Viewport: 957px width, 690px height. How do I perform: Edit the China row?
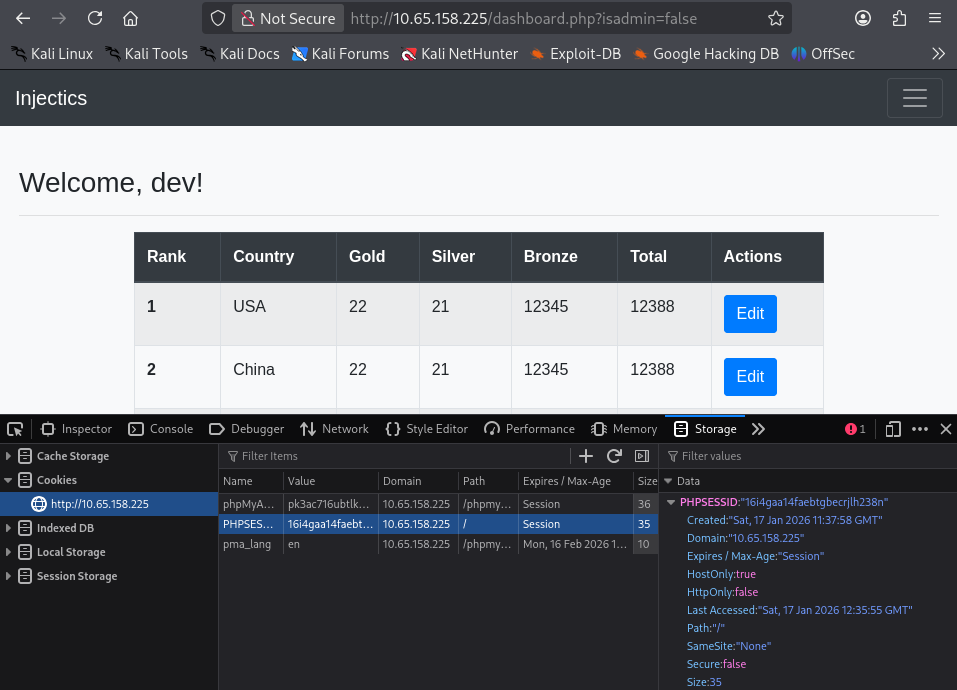coord(750,376)
